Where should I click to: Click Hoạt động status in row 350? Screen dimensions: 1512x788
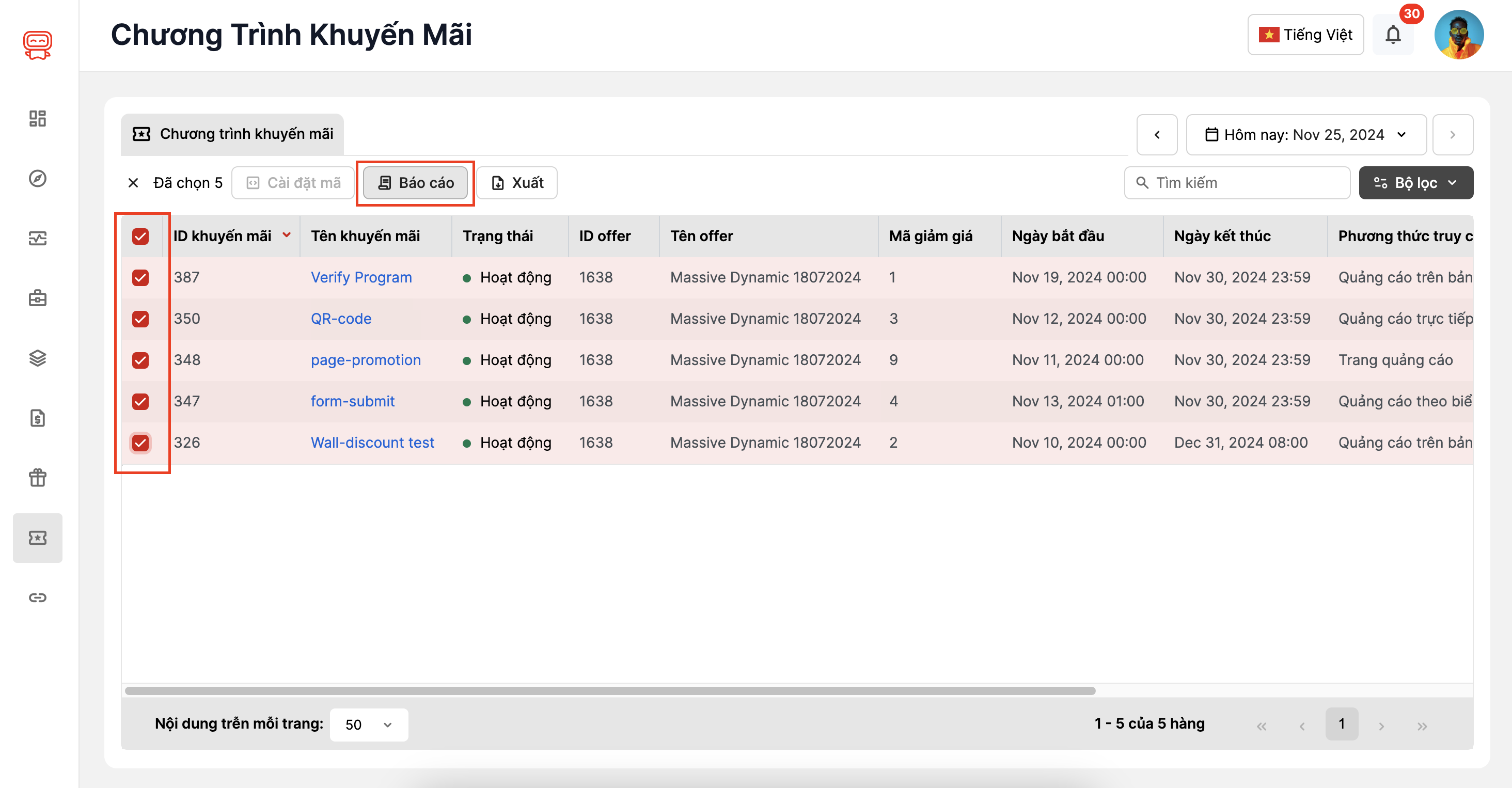pos(507,319)
